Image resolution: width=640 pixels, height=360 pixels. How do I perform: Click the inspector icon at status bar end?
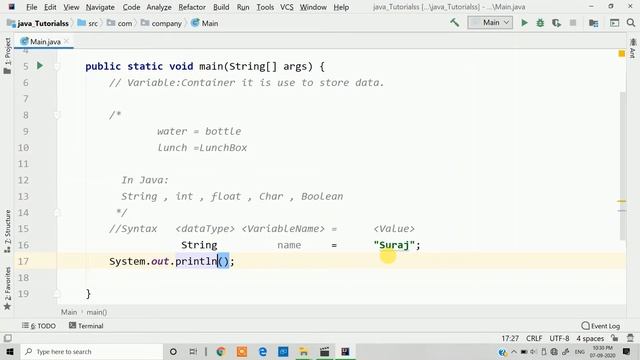[x=631, y=338]
